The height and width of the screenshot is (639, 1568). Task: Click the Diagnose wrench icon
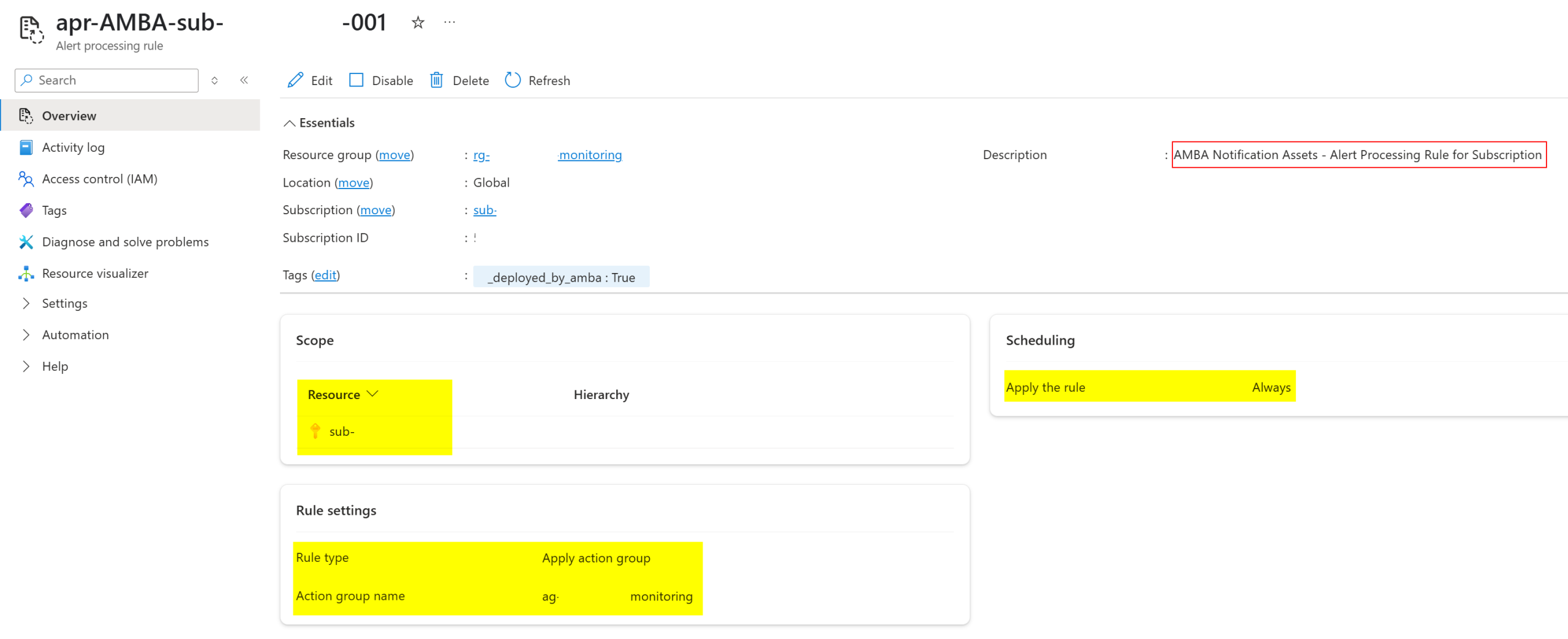[26, 242]
